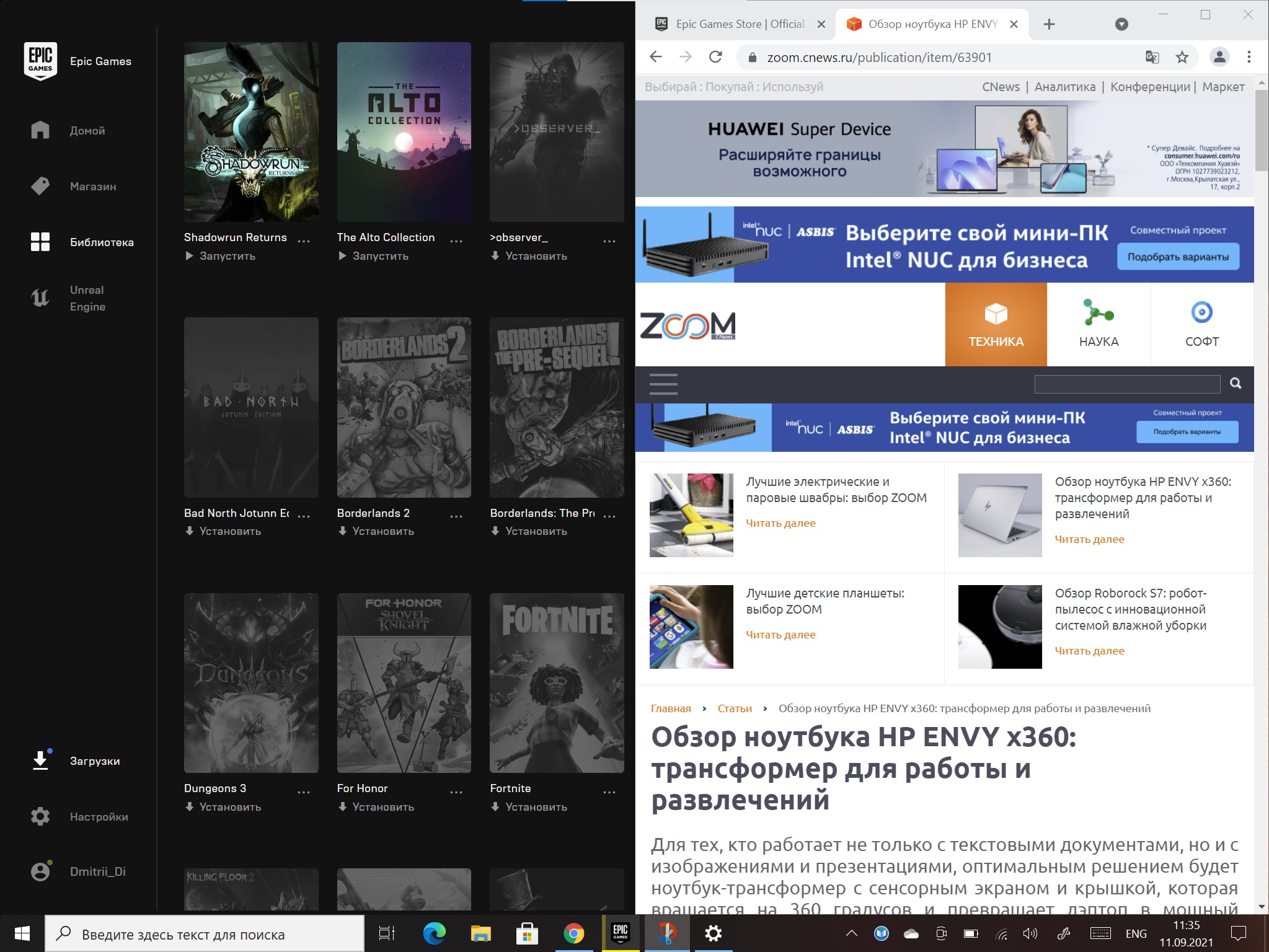Click the ZOOM site search input field
1269x952 pixels.
pos(1126,384)
